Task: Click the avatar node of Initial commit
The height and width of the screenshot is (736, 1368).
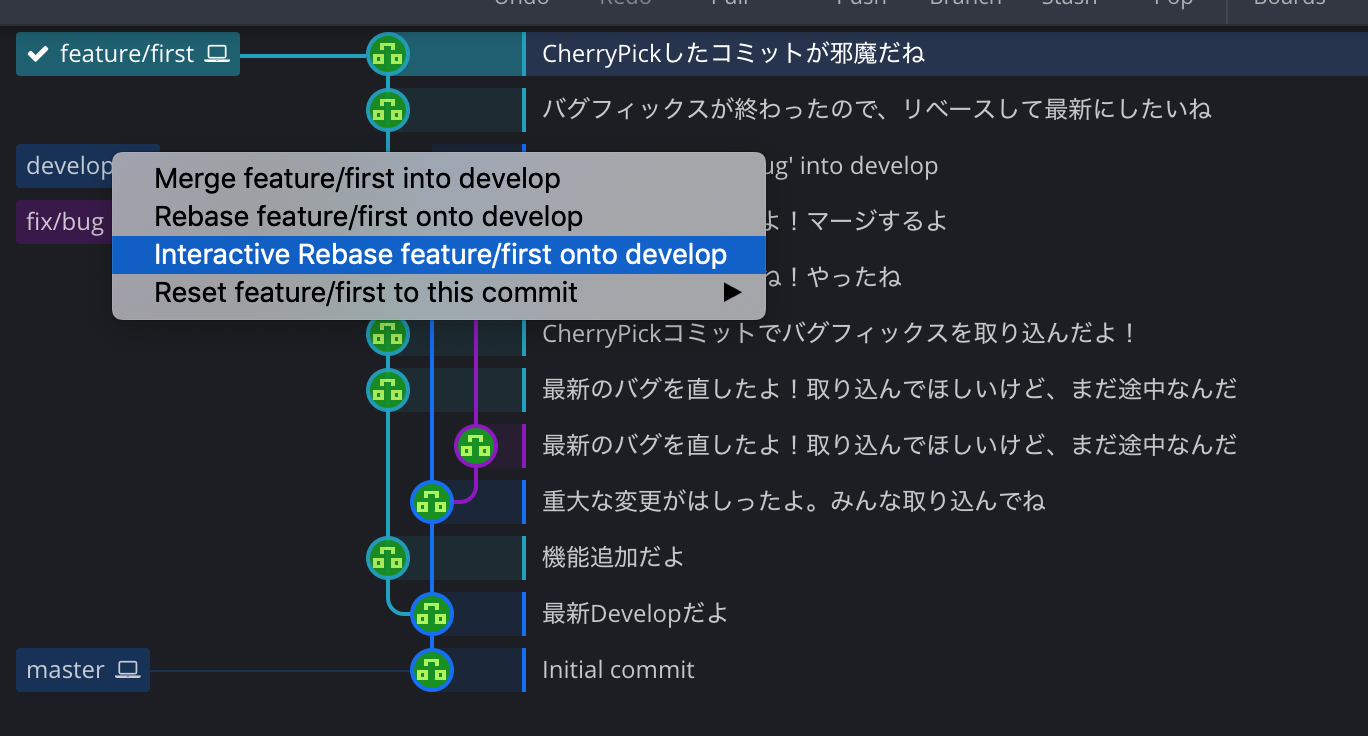Action: [431, 670]
